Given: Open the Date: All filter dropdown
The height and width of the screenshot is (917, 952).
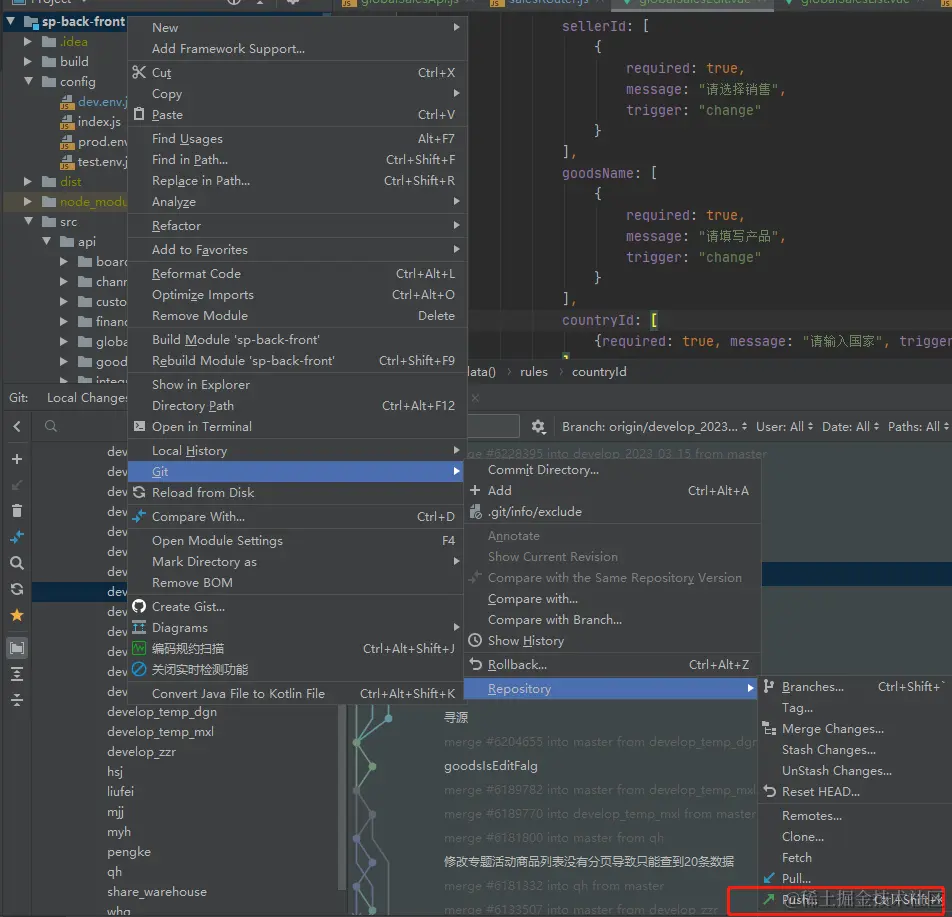Looking at the screenshot, I should (x=850, y=427).
